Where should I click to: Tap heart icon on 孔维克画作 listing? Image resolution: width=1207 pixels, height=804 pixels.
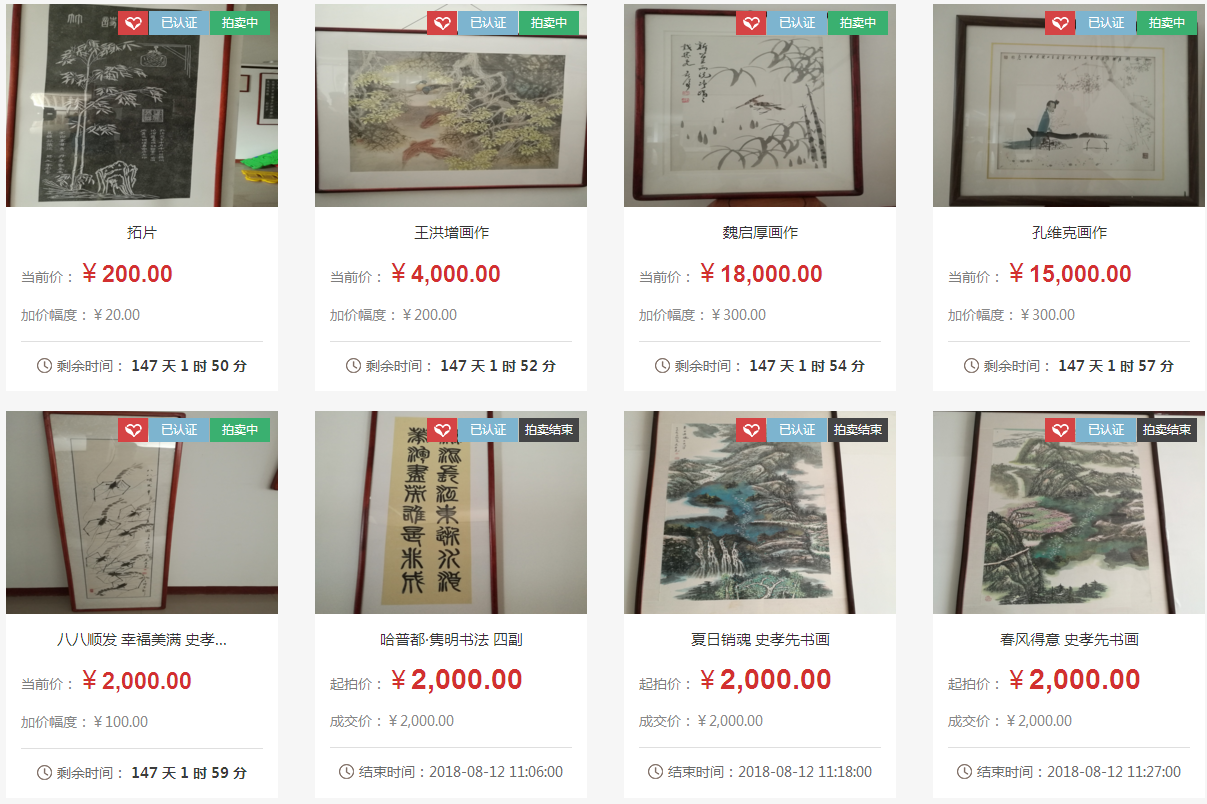tap(1060, 23)
